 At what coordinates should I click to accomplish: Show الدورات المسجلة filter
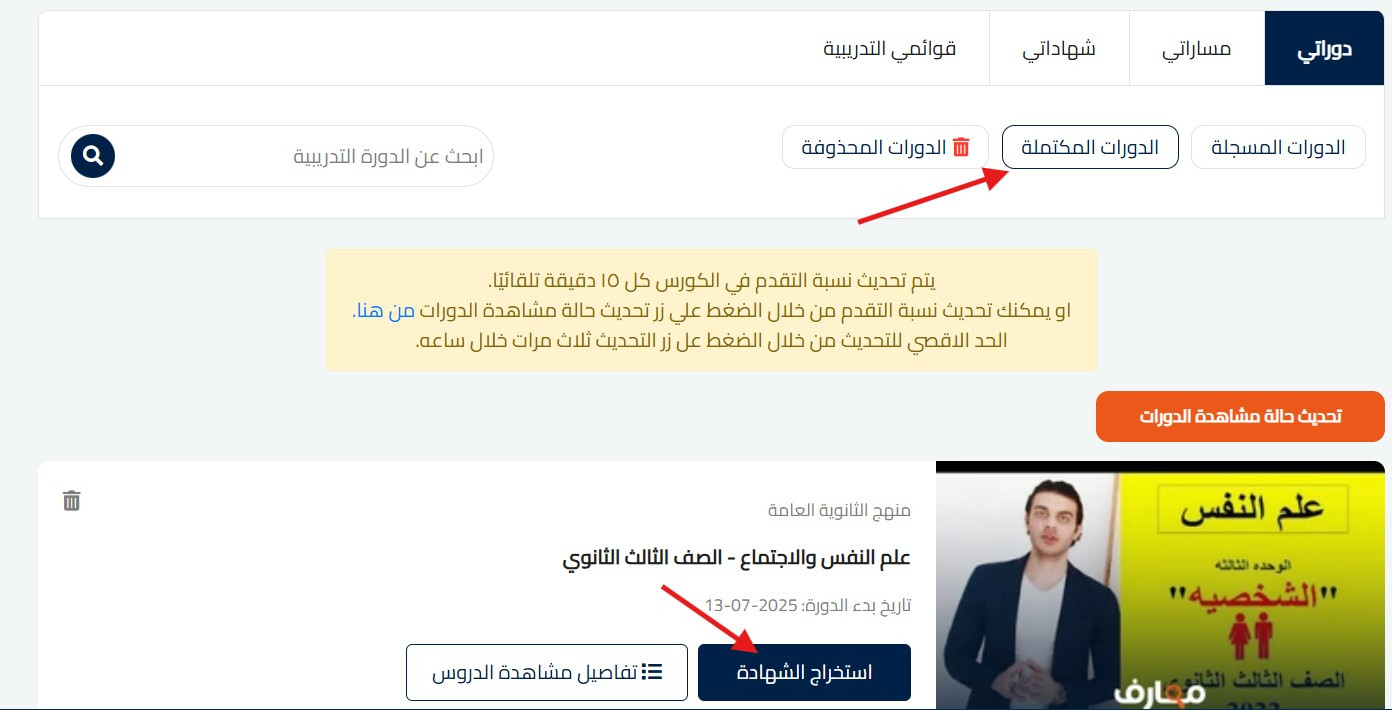(x=1278, y=147)
